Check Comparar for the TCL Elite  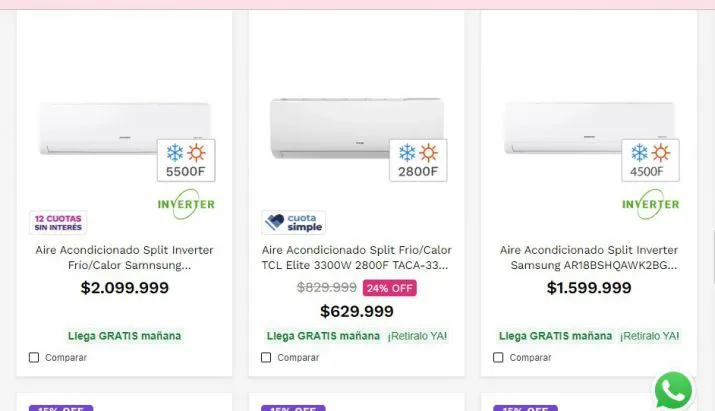[x=266, y=357]
